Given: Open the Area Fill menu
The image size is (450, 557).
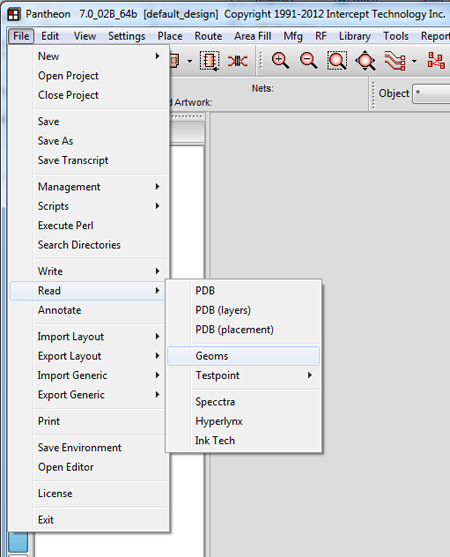Looking at the screenshot, I should (253, 36).
